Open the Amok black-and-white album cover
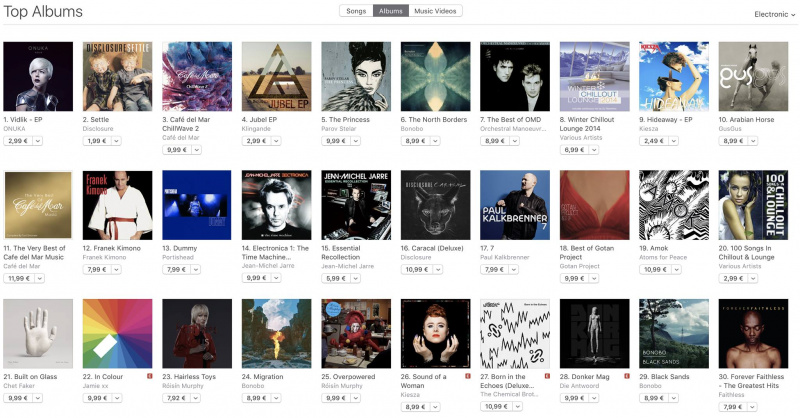800x418 pixels. 674,205
